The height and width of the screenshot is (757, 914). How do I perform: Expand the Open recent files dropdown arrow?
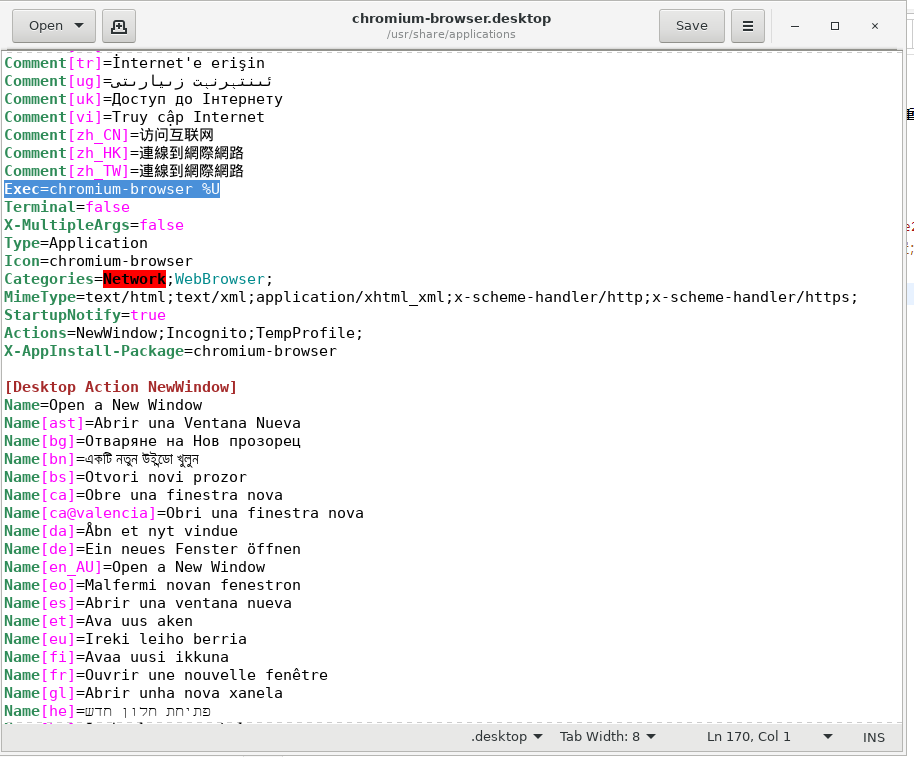[x=79, y=26]
